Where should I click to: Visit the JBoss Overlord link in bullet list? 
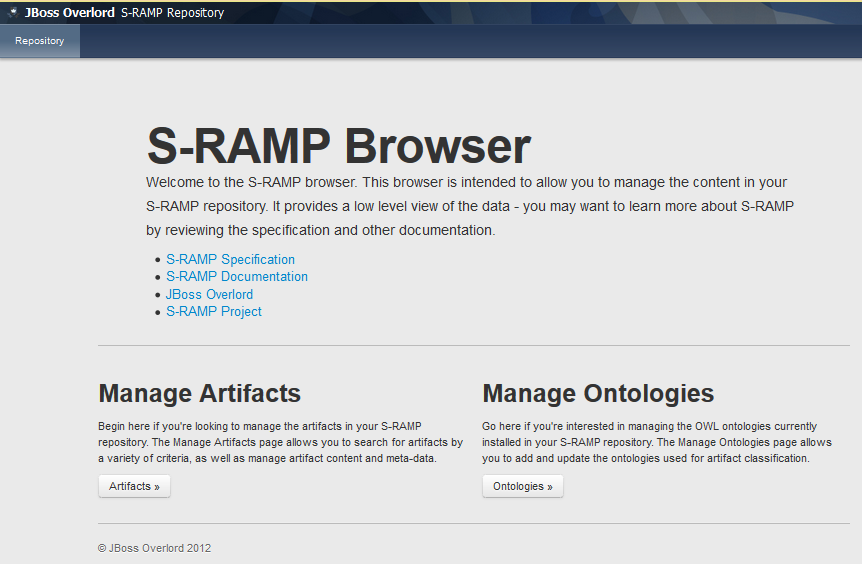point(209,294)
